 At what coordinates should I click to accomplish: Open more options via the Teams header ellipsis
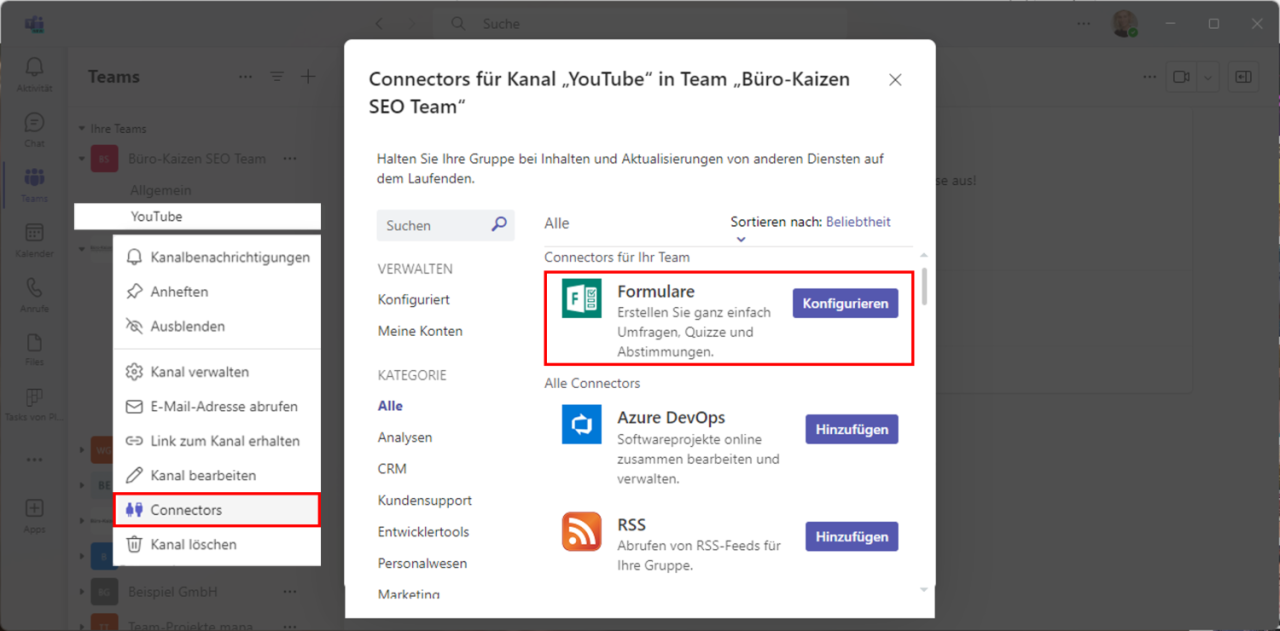pos(245,76)
